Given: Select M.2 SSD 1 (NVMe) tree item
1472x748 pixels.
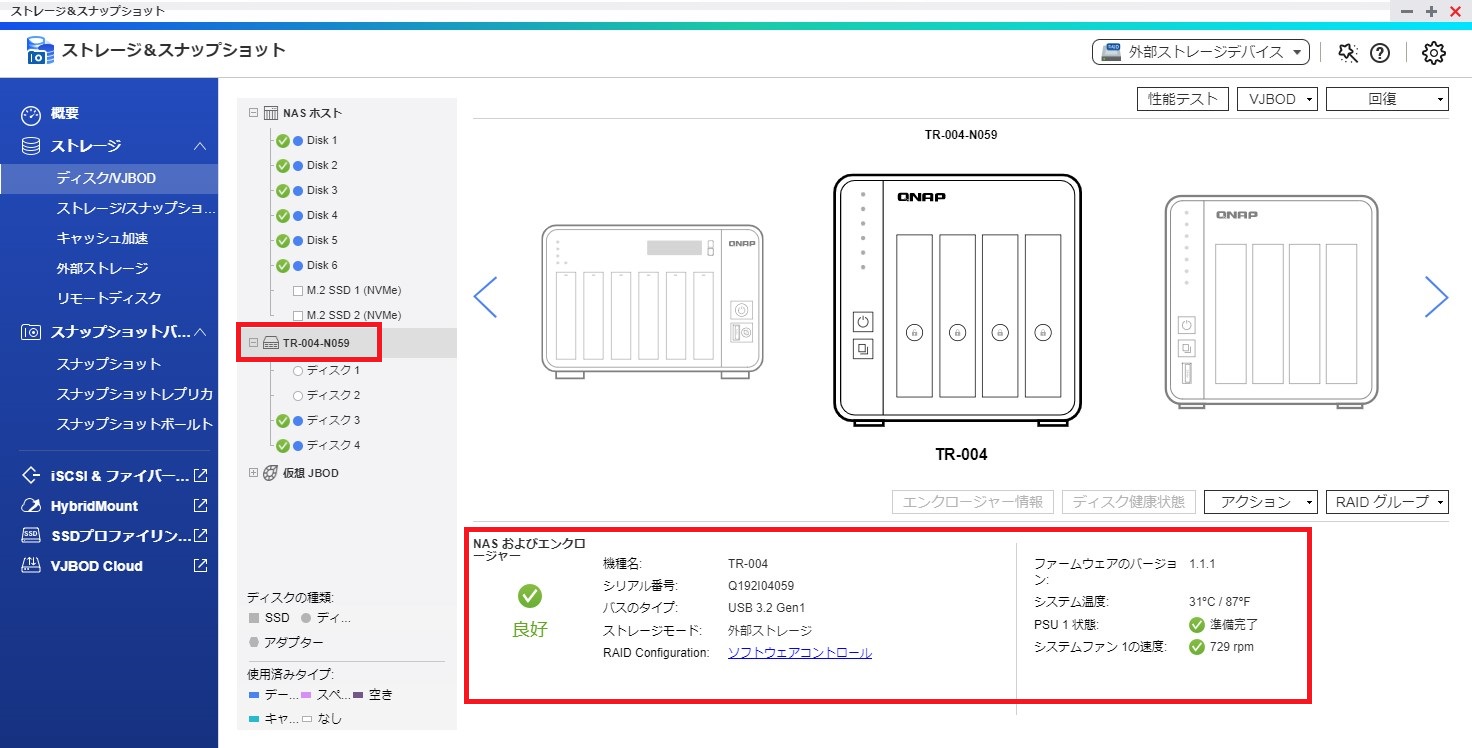Looking at the screenshot, I should click(354, 290).
